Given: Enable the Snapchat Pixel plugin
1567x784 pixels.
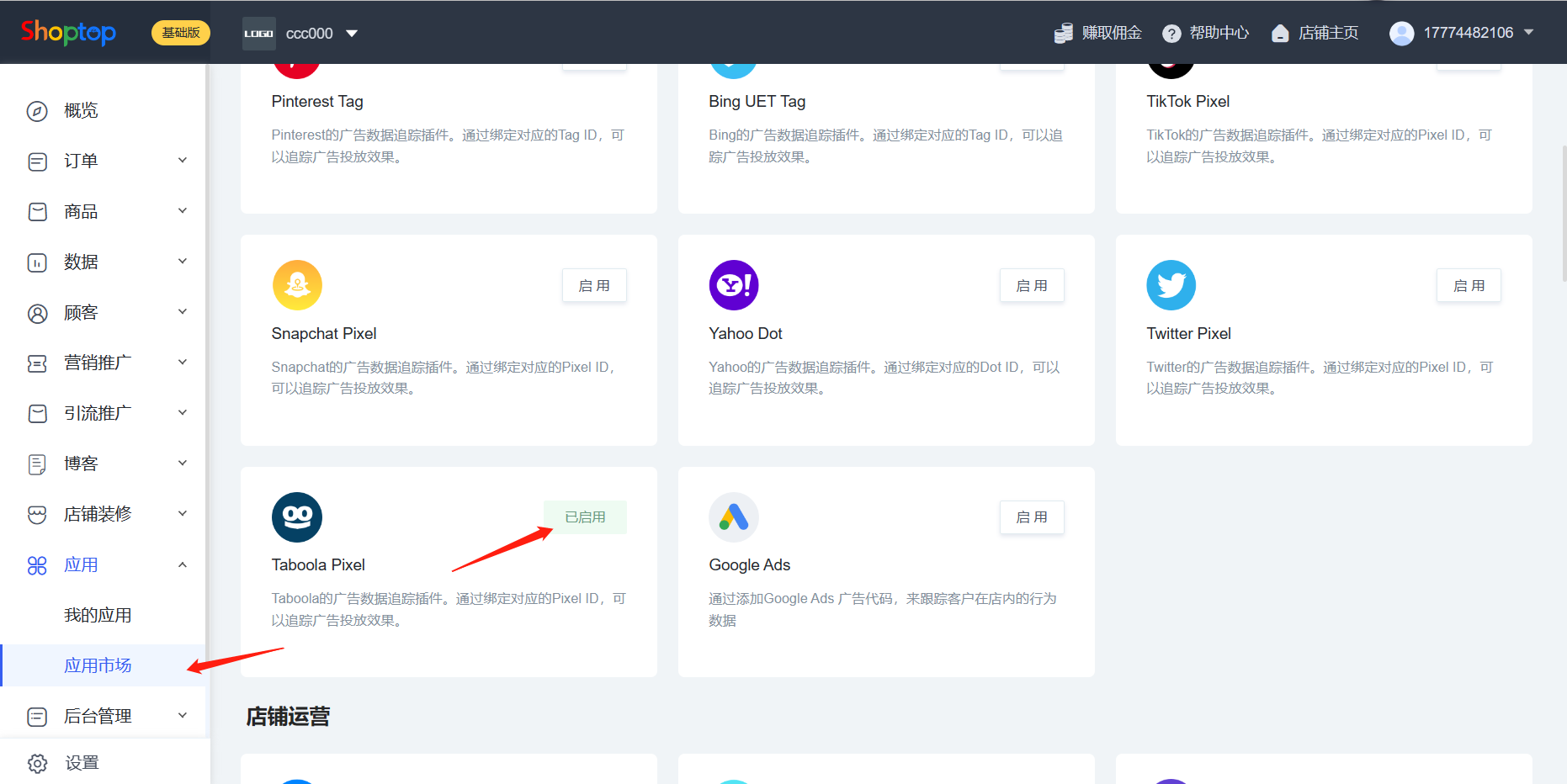Looking at the screenshot, I should click(x=594, y=286).
